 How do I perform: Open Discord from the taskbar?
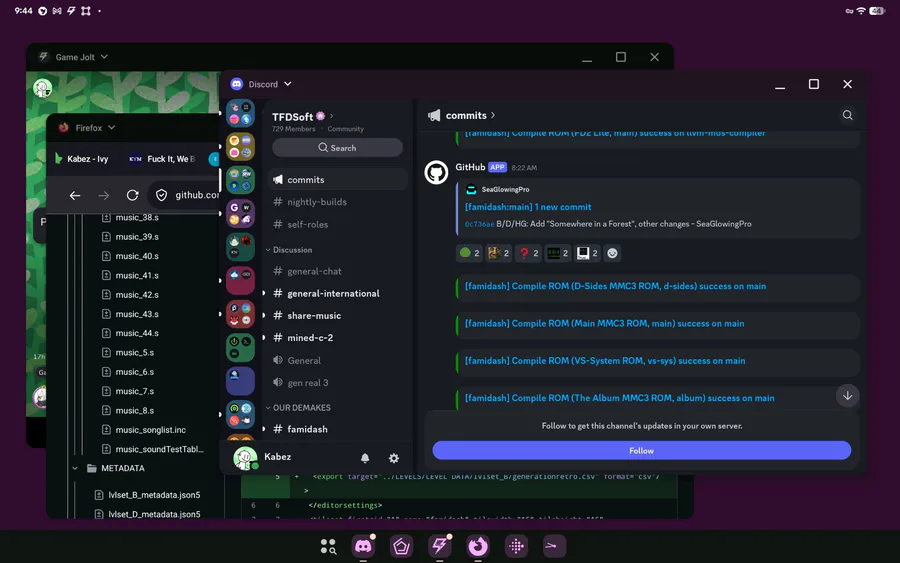click(x=363, y=546)
